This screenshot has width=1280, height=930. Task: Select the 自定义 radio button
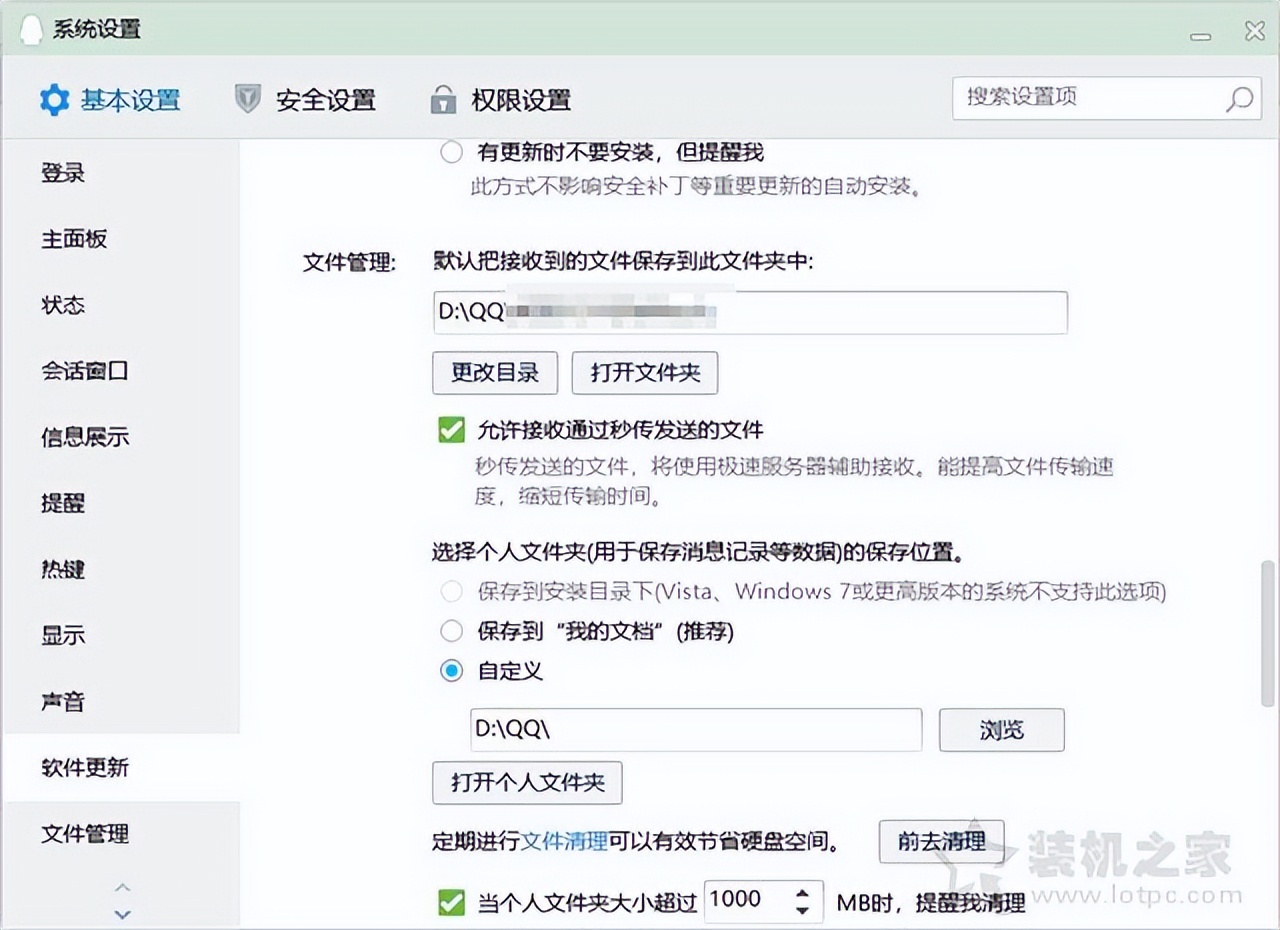pos(451,672)
